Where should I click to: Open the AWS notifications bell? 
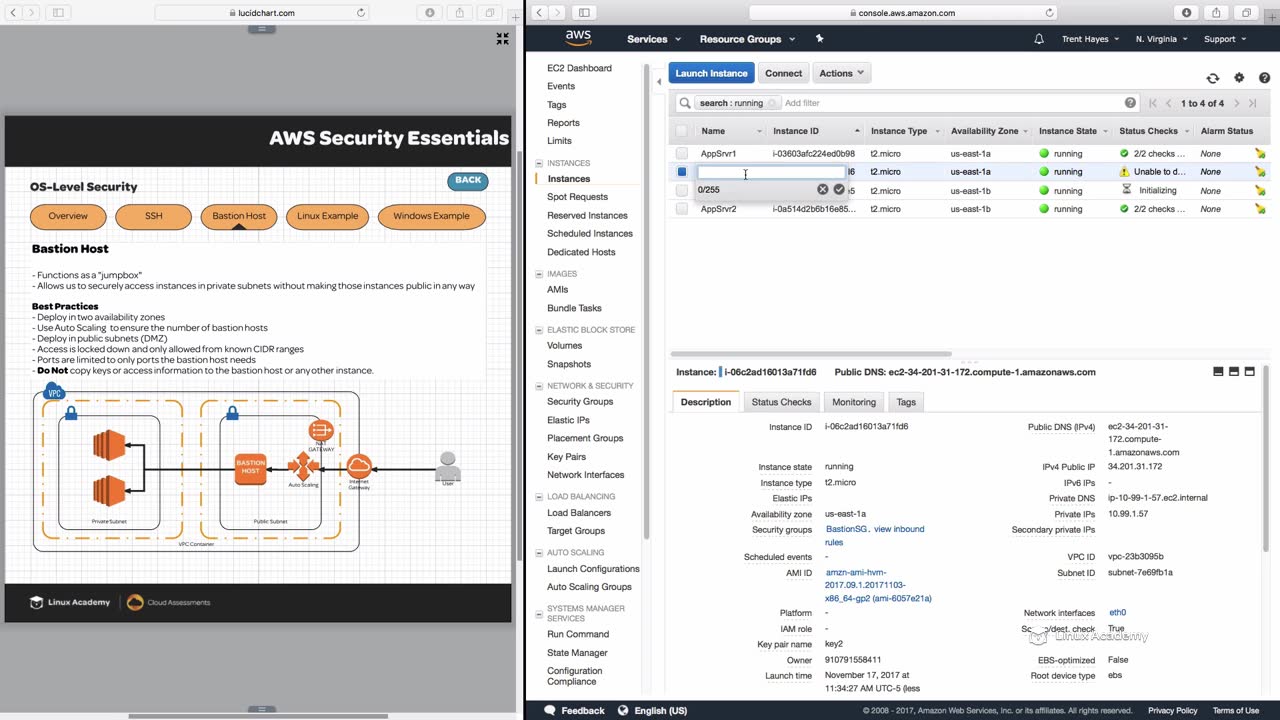point(1039,39)
